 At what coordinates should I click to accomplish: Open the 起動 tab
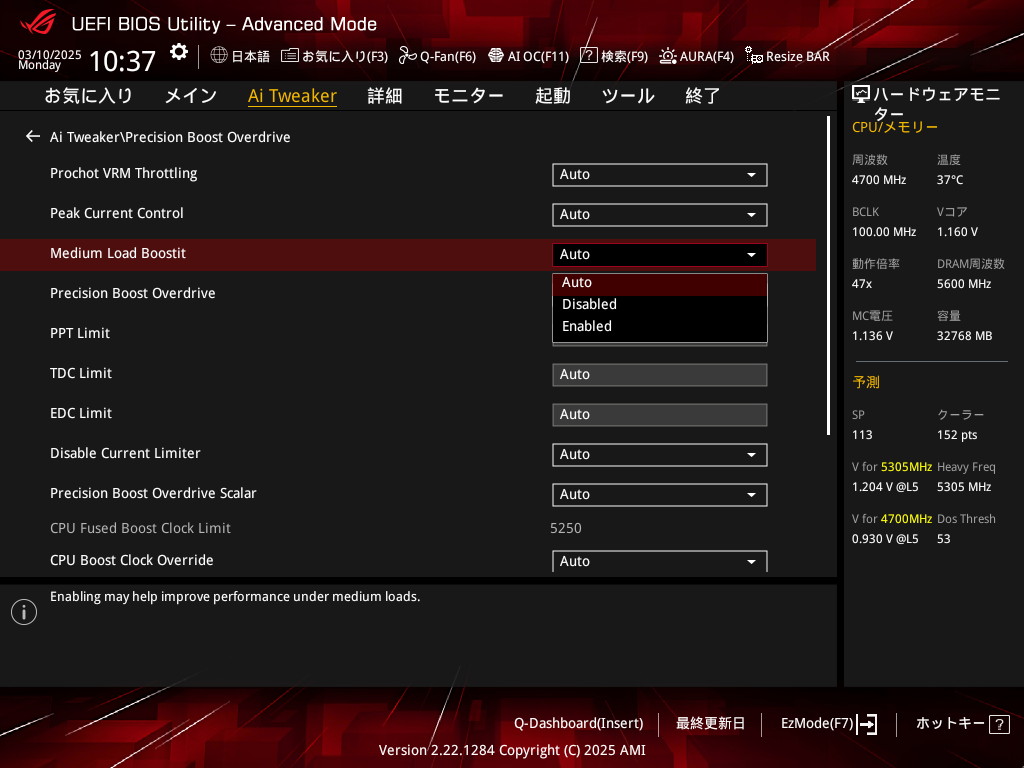(552, 95)
